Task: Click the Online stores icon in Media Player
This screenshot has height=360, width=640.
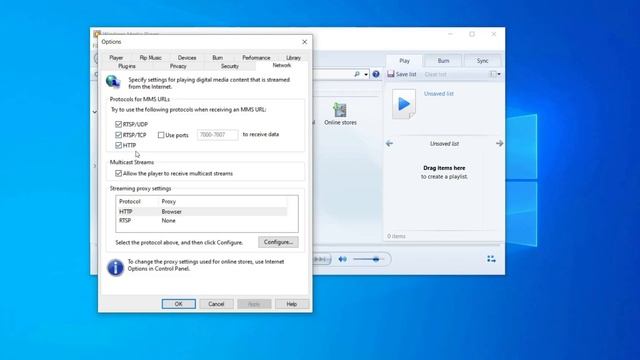Action: [x=340, y=110]
